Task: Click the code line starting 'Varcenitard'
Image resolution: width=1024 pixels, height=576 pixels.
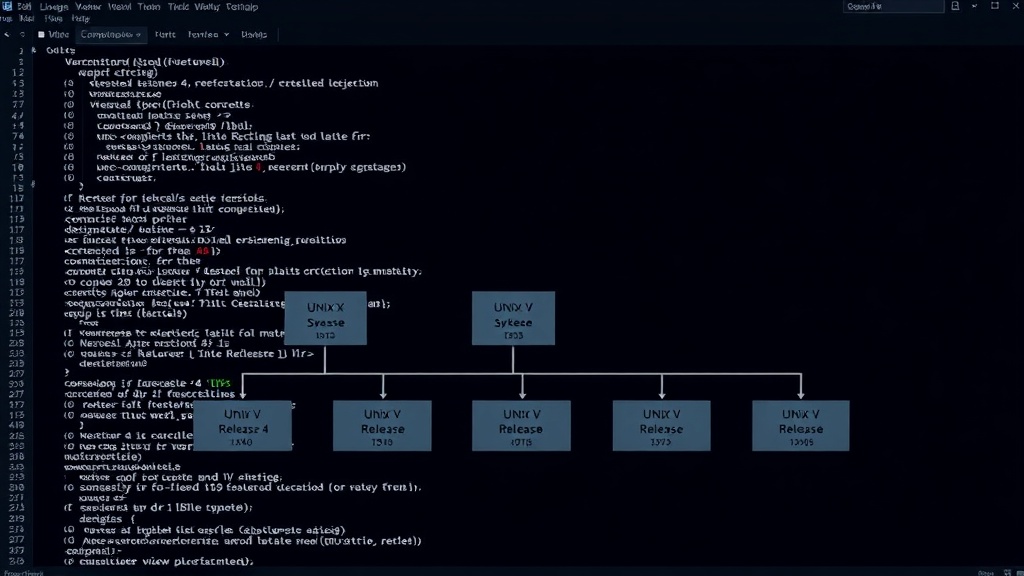Action: pyautogui.click(x=144, y=61)
